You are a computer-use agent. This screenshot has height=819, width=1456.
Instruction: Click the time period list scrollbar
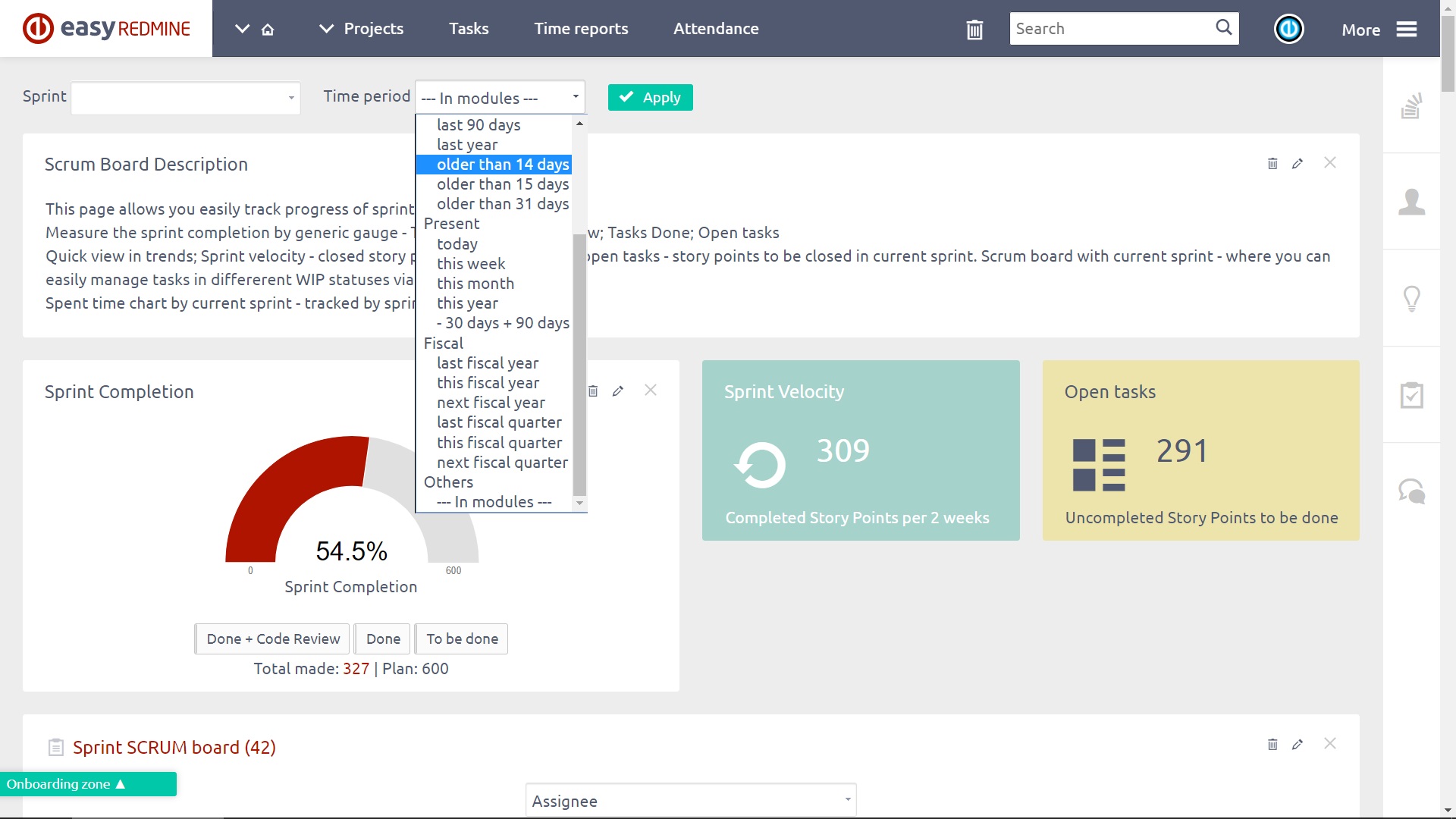[579, 364]
